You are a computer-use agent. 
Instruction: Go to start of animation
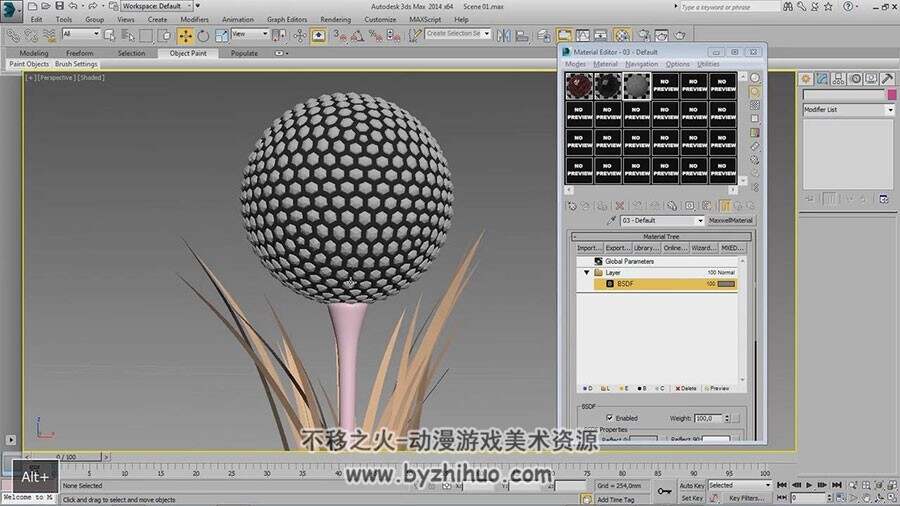click(x=782, y=485)
